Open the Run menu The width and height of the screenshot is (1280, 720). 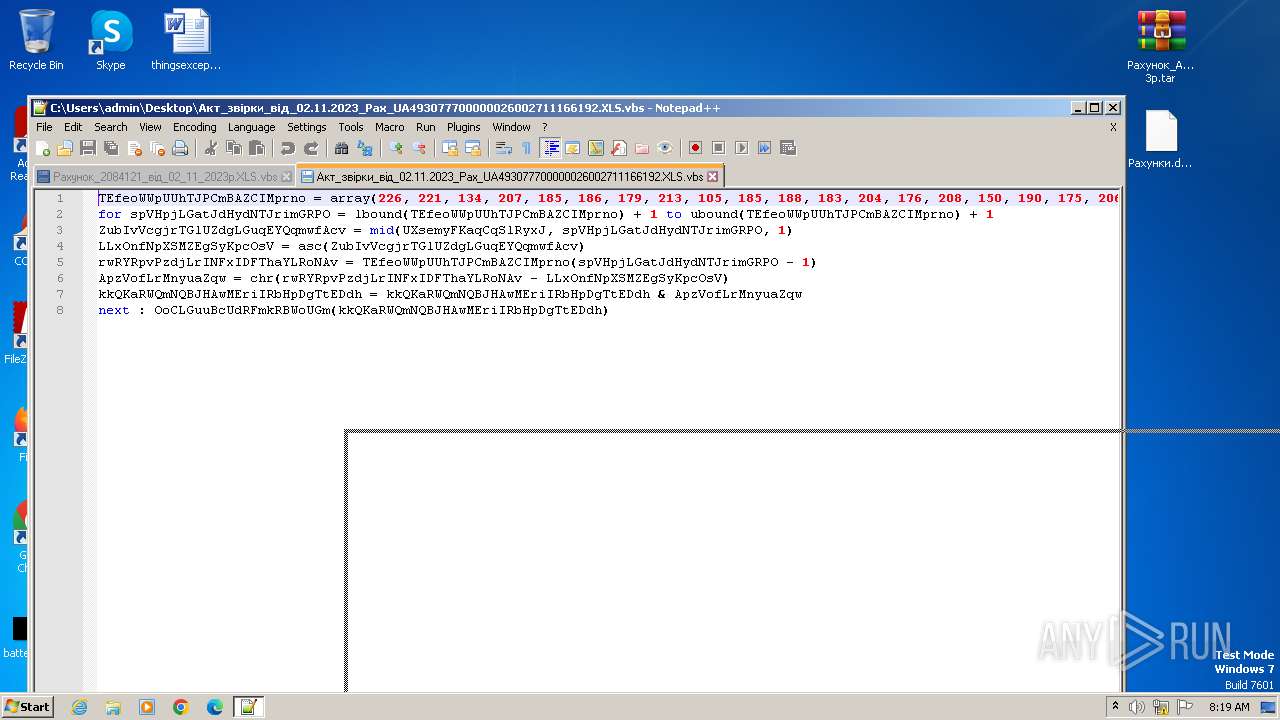426,127
